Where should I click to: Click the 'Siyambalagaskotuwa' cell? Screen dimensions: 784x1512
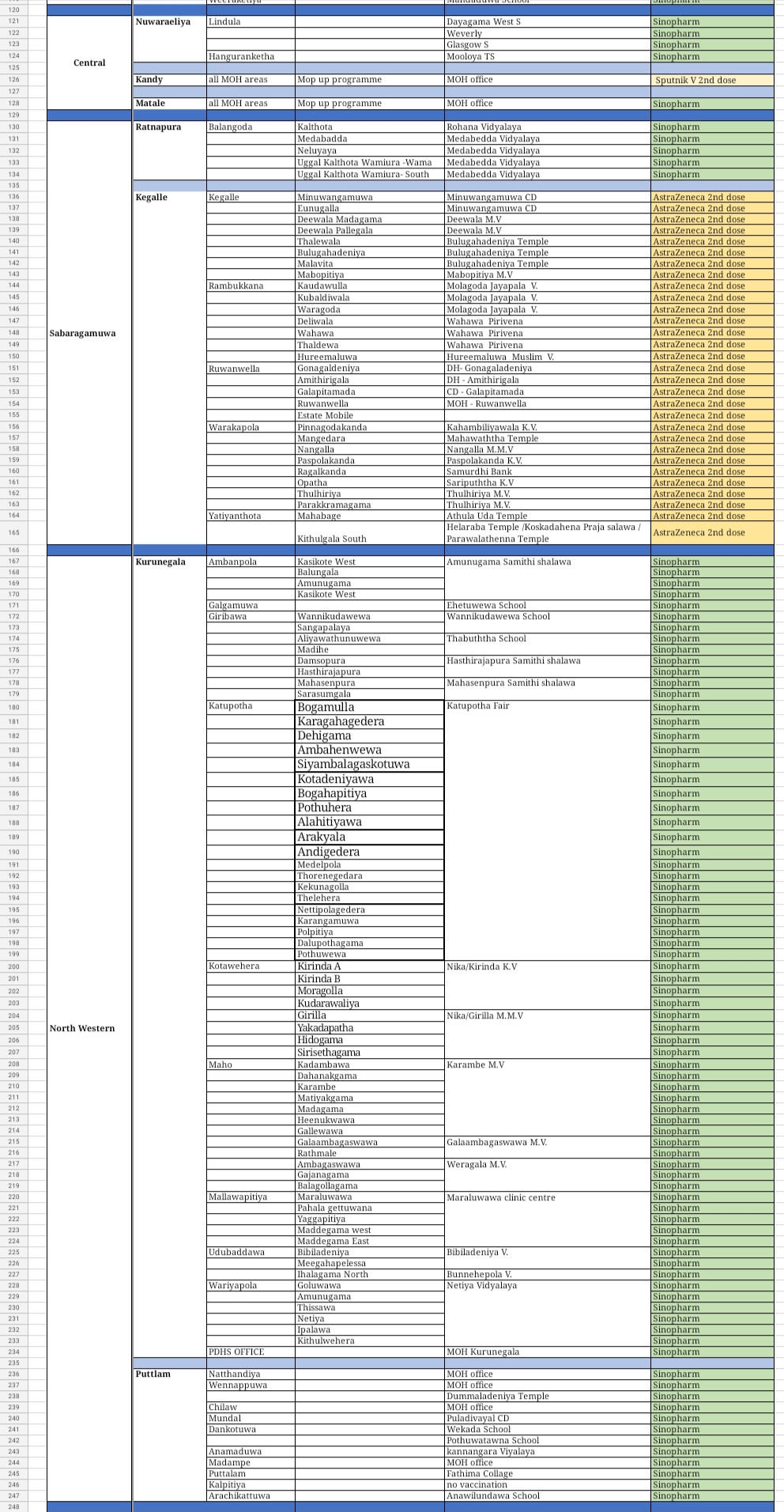point(370,764)
